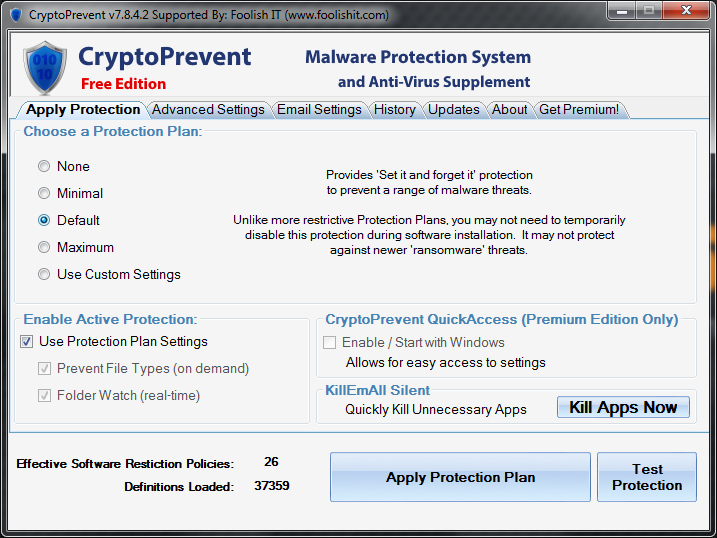Viewport: 717px width, 538px height.
Task: Click the CryptoPrevent QuickAccess heading
Action: tap(502, 319)
